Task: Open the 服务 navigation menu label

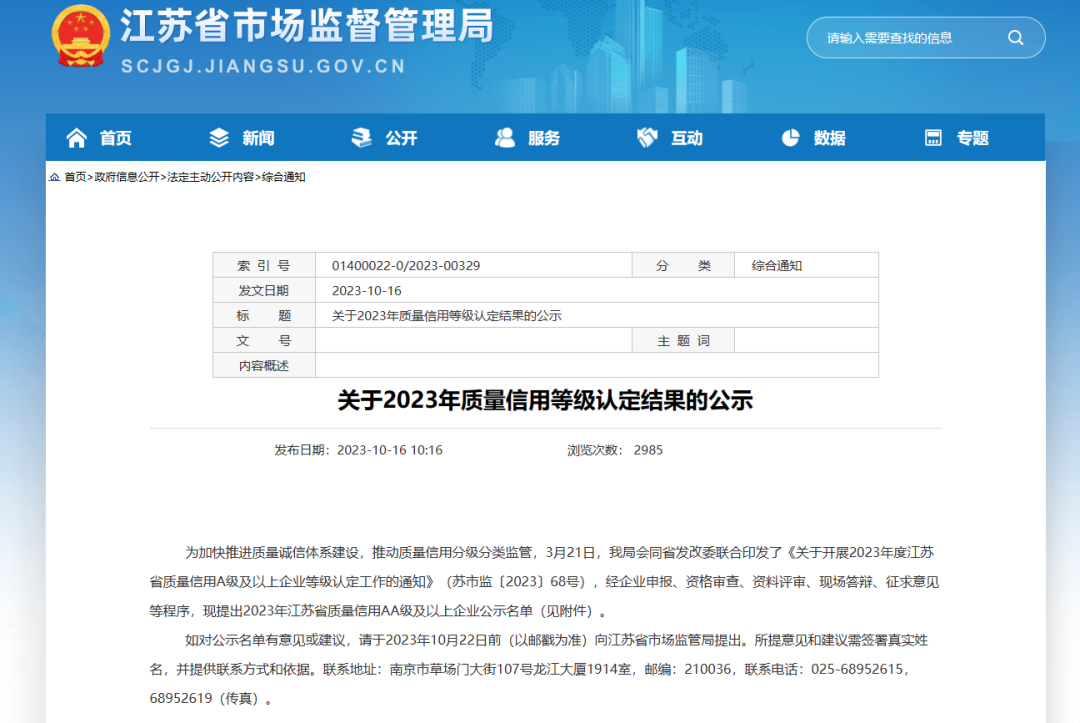Action: click(544, 138)
